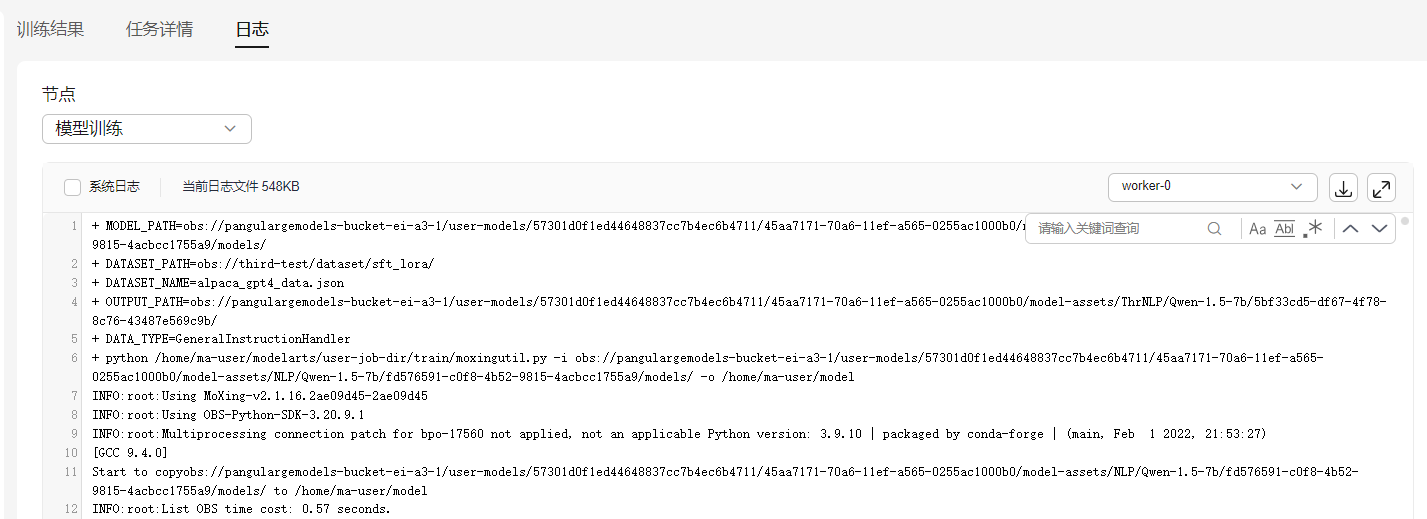
Task: Select the 日志 tab
Action: [252, 29]
